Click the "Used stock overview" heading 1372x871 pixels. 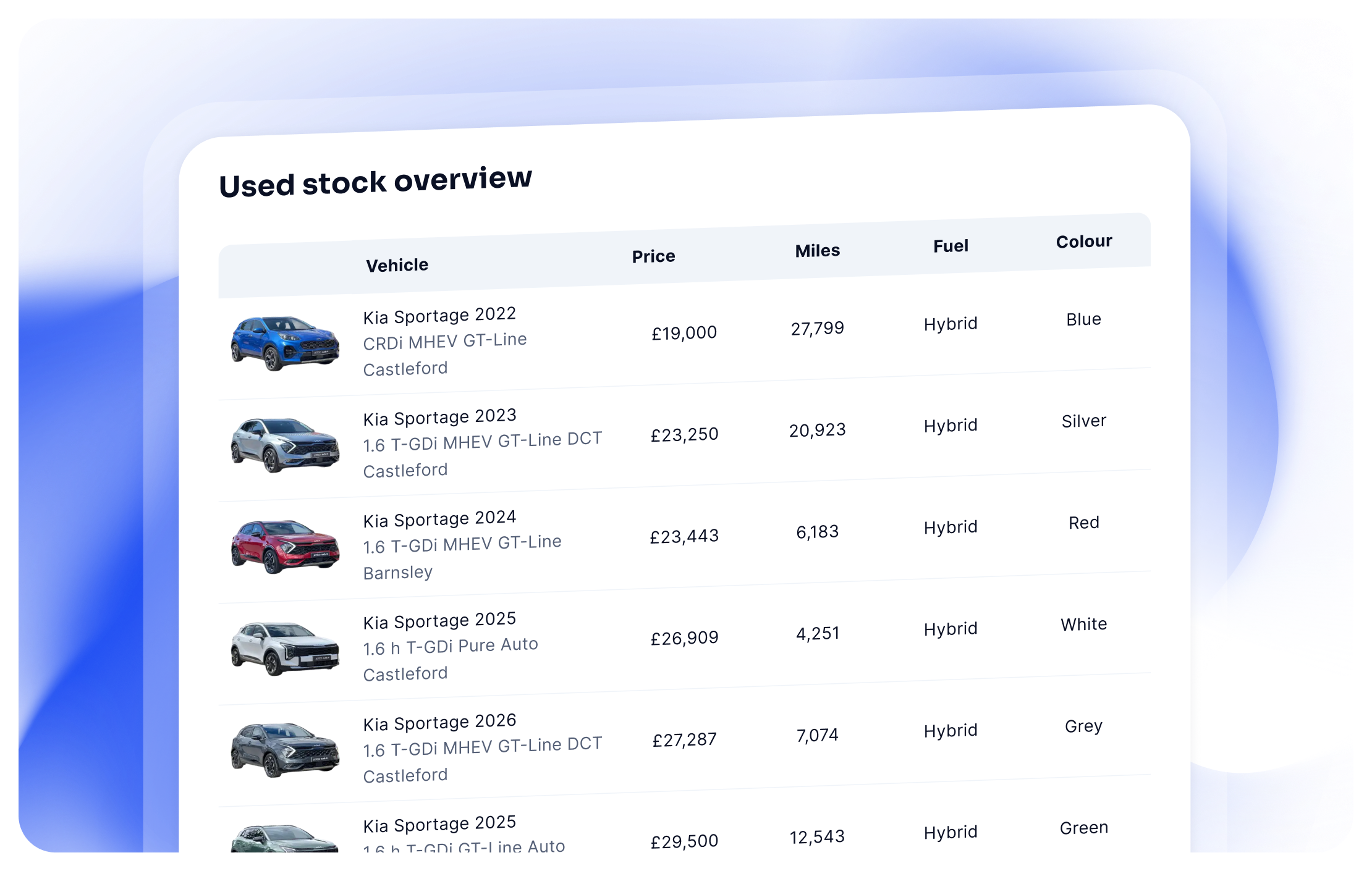[375, 182]
